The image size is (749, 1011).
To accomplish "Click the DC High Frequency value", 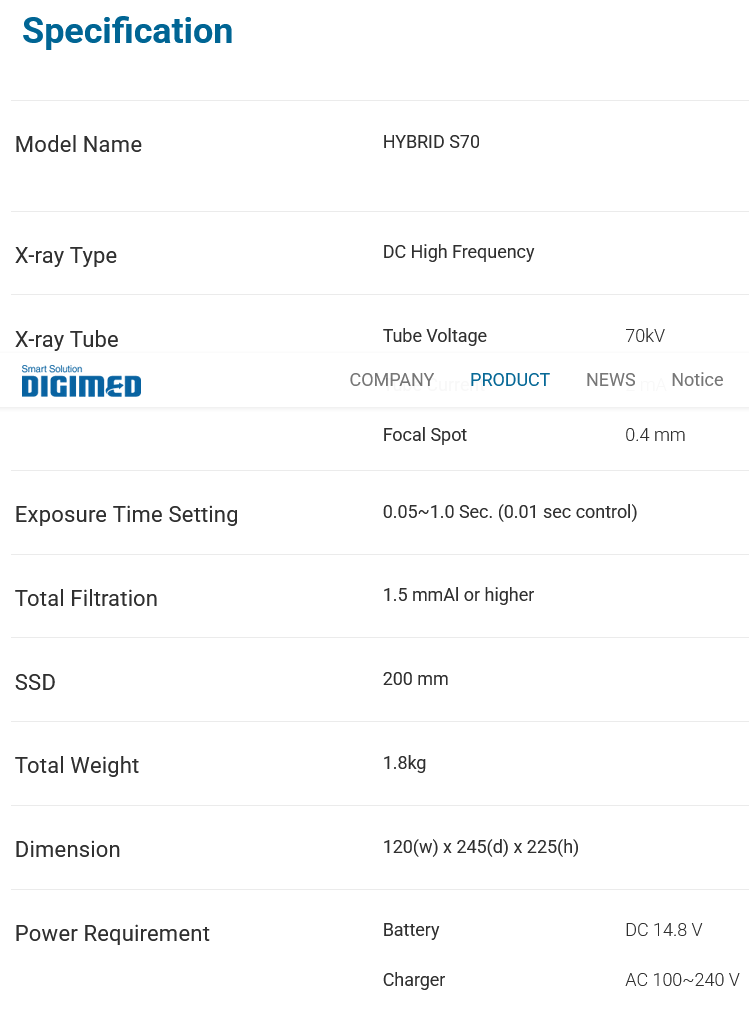I will (458, 252).
